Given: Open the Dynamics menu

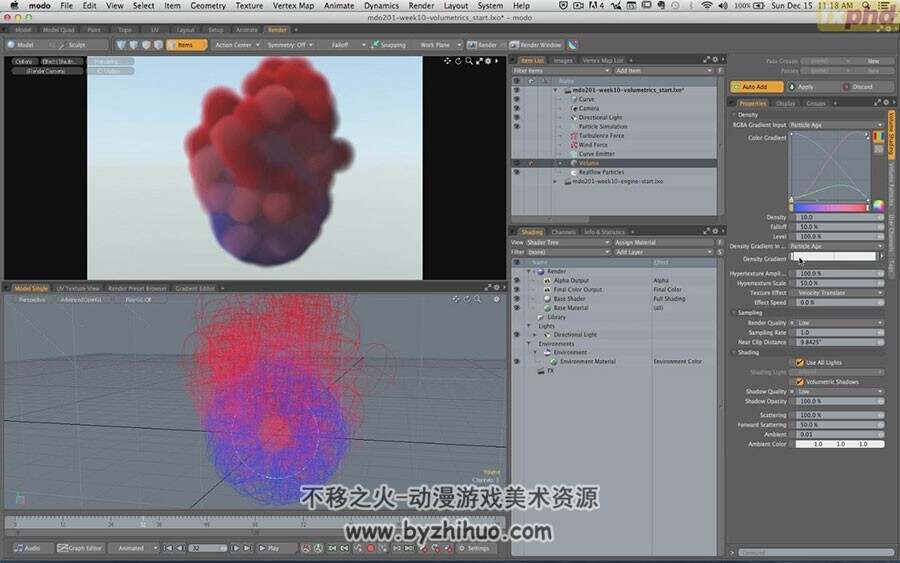Looking at the screenshot, I should tap(381, 5).
